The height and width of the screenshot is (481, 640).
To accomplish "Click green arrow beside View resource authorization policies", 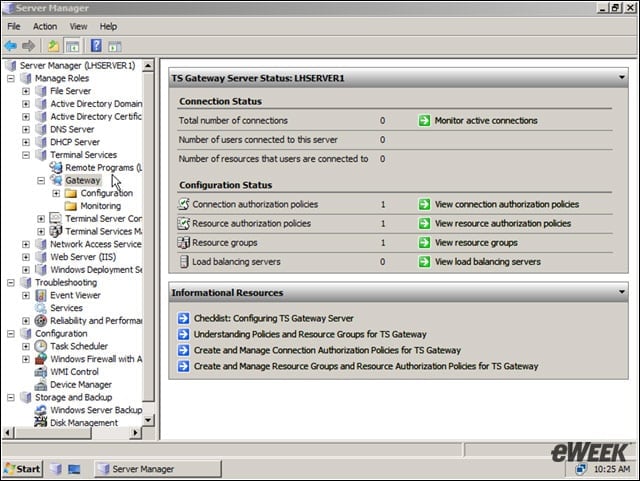I will click(x=424, y=223).
